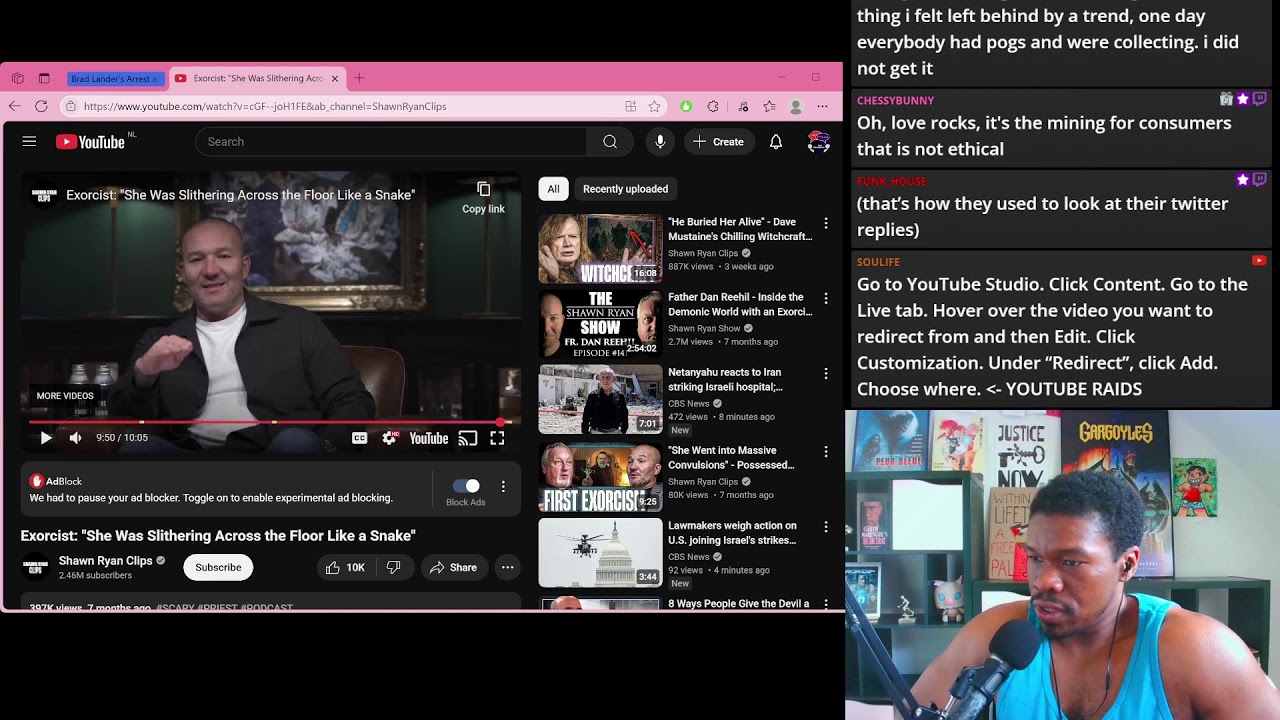Viewport: 1280px width, 720px height.
Task: Click the FUNK_HOUSE username in chat
Action: coord(892,181)
